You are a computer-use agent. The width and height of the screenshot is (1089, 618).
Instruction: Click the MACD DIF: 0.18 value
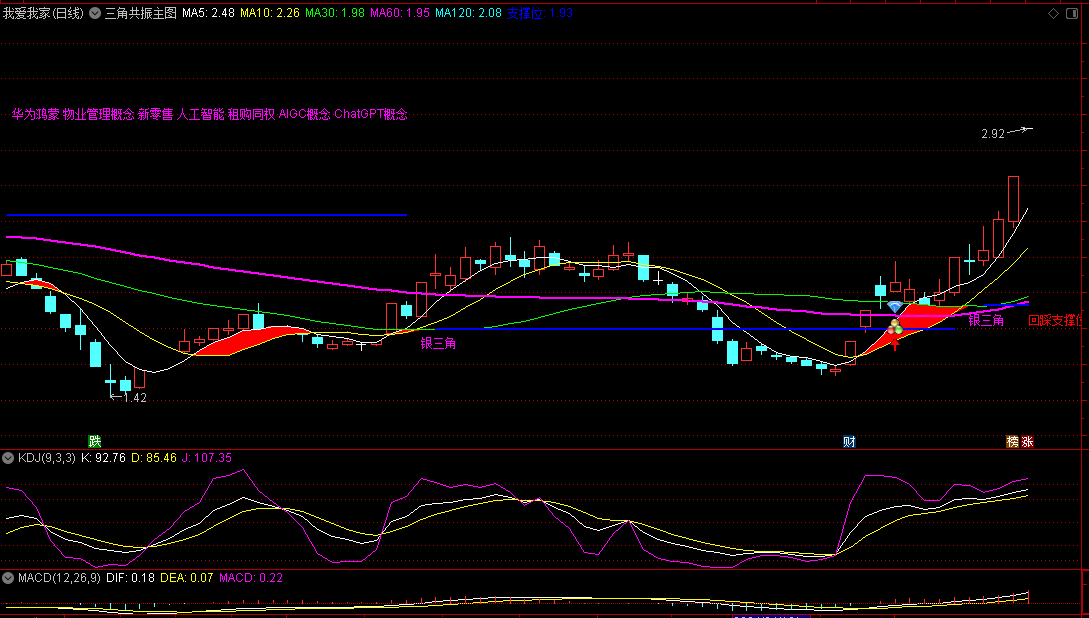131,578
